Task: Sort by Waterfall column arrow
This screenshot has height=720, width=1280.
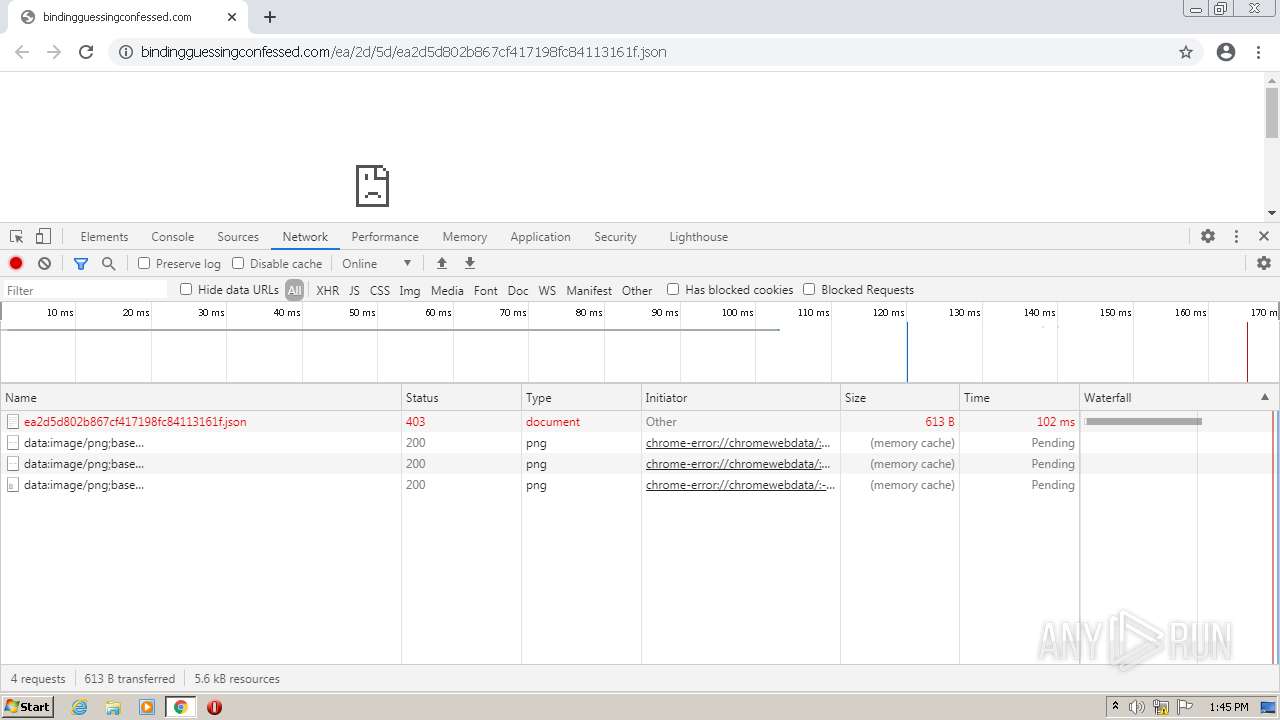Action: [1265, 397]
